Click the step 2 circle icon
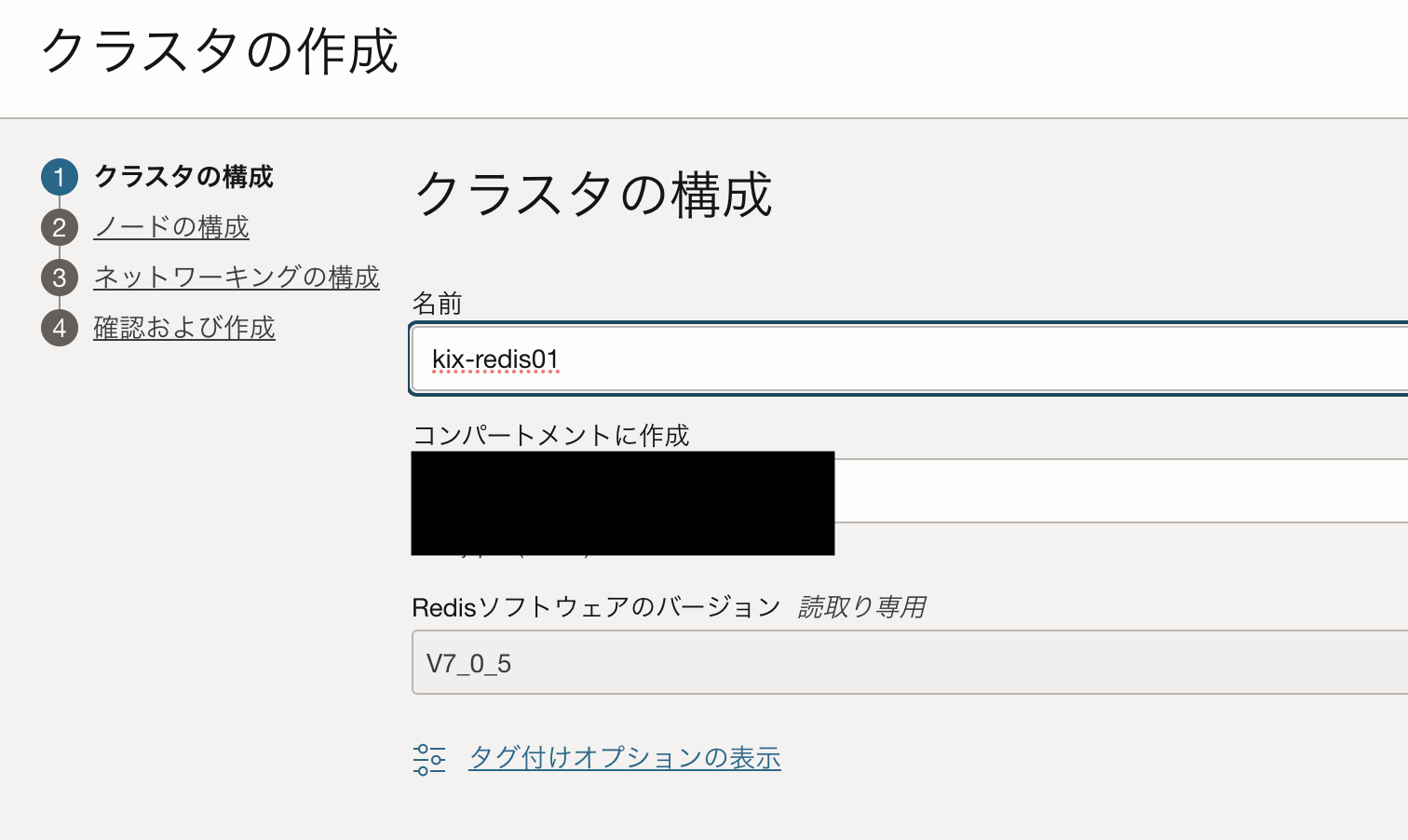Viewport: 1408px width, 840px height. (59, 227)
